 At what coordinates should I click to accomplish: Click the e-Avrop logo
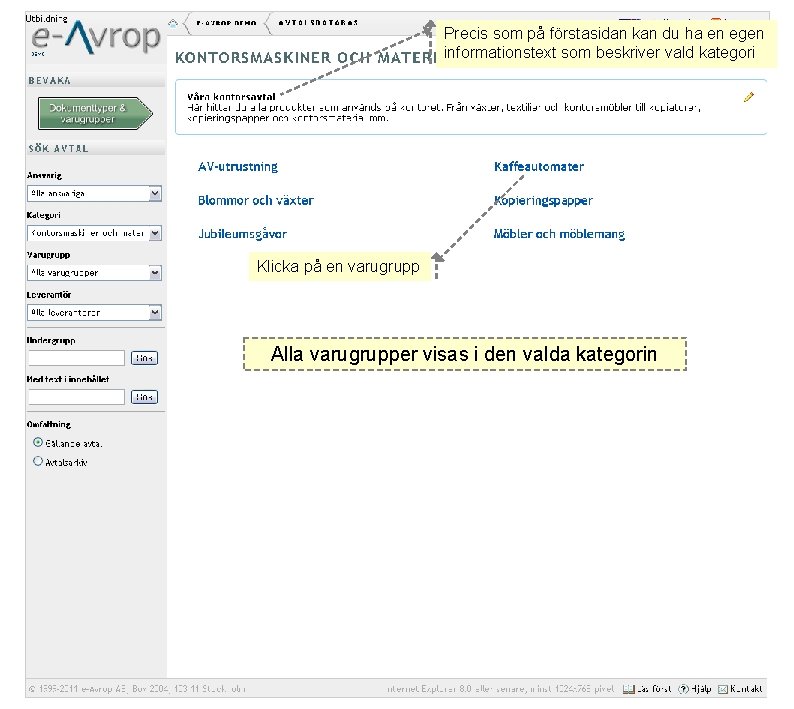(x=96, y=37)
